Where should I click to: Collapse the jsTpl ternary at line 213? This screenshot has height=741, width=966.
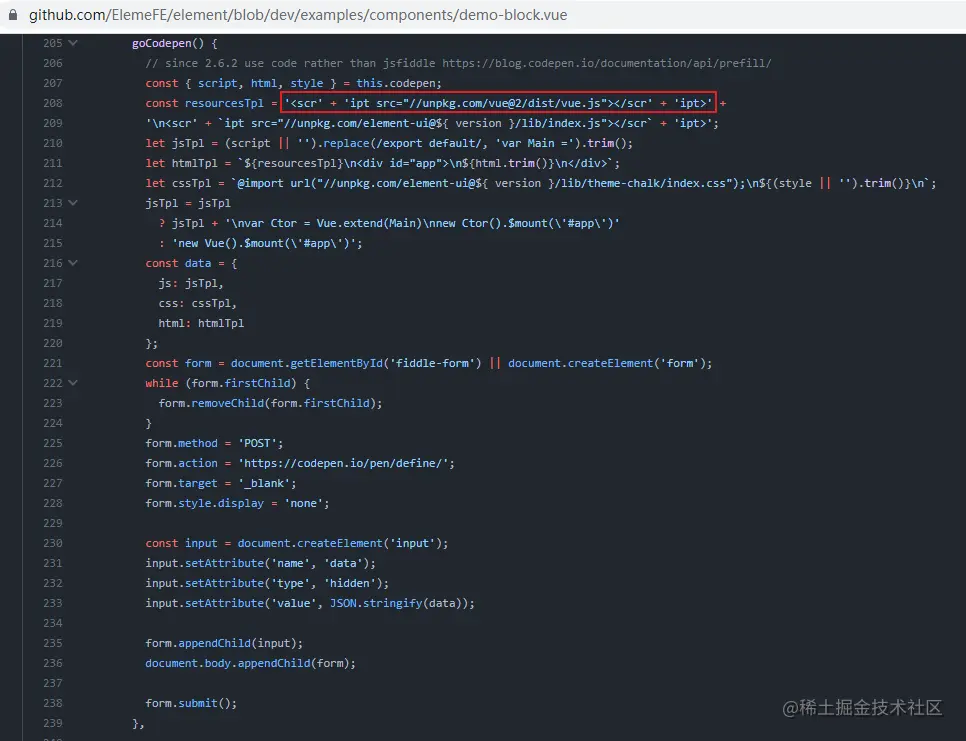[73, 203]
